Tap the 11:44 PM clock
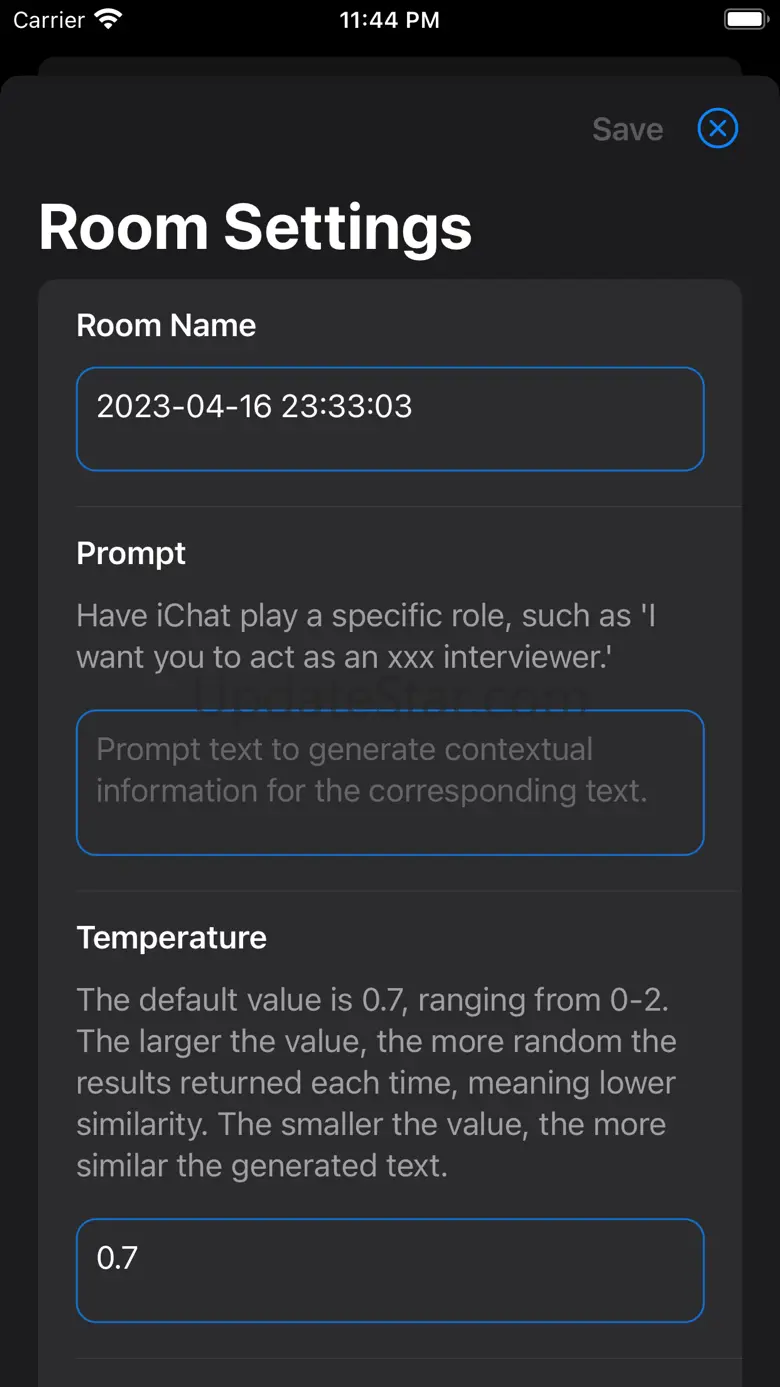Screen dimensions: 780x1387 click(389, 20)
